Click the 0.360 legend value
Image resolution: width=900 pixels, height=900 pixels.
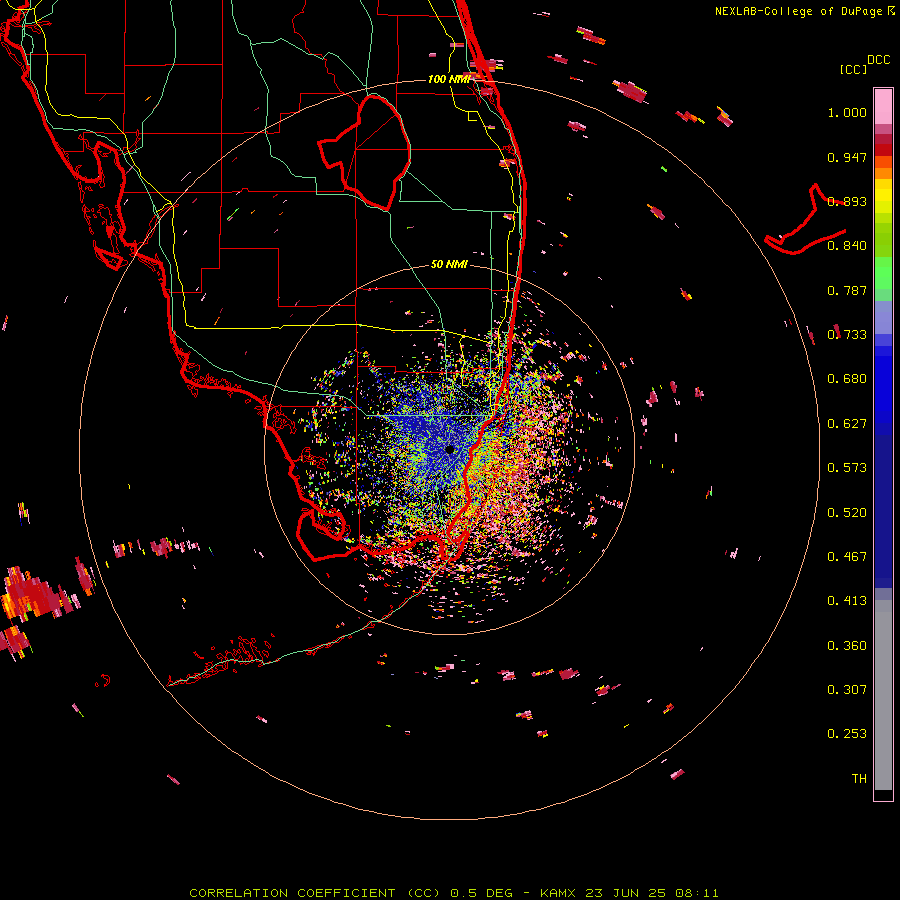point(847,646)
